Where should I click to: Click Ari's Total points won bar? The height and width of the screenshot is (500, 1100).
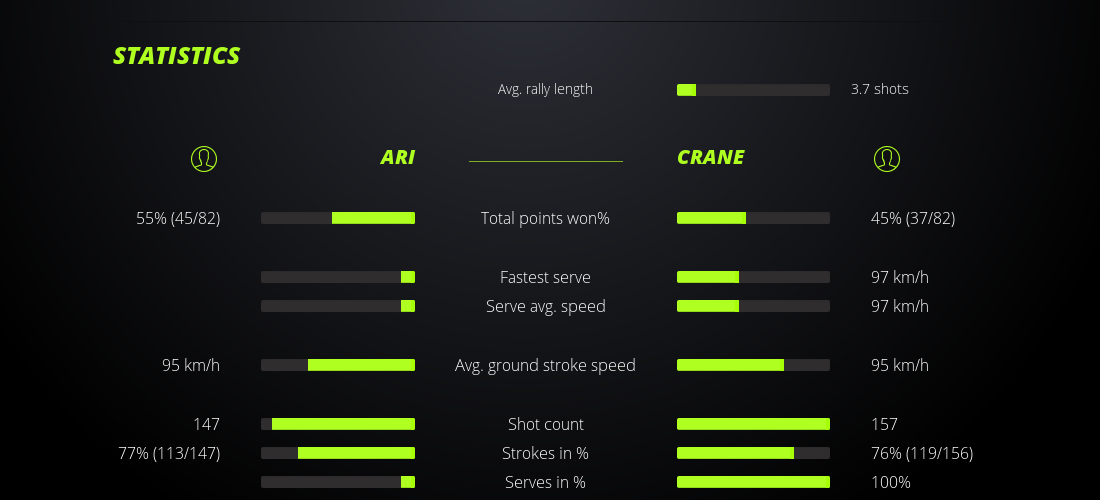338,218
